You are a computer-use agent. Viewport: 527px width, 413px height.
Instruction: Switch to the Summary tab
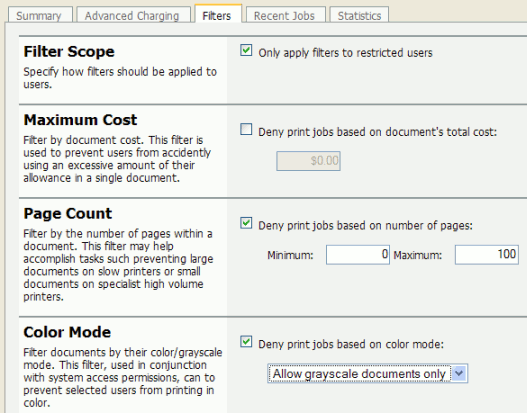[40, 15]
